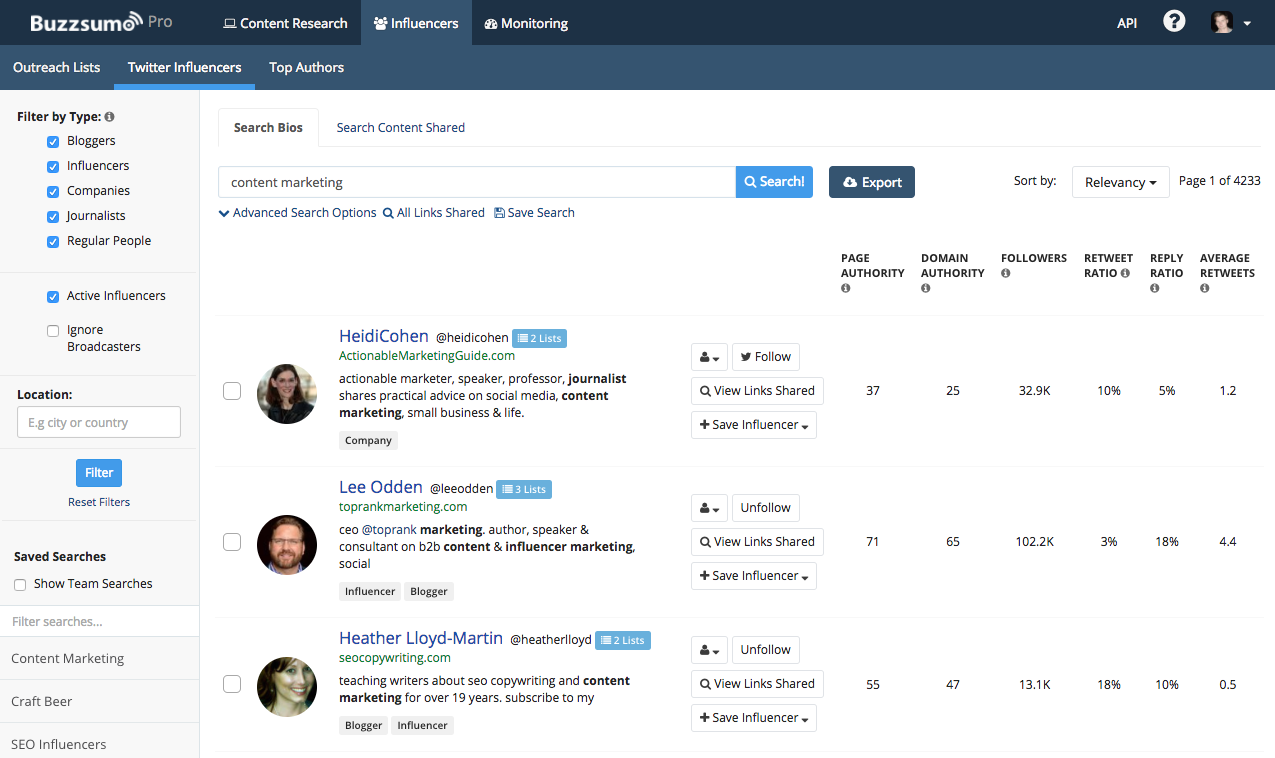Image resolution: width=1275 pixels, height=758 pixels.
Task: Click Lee Odden's 3 Lists badge
Action: [x=524, y=489]
